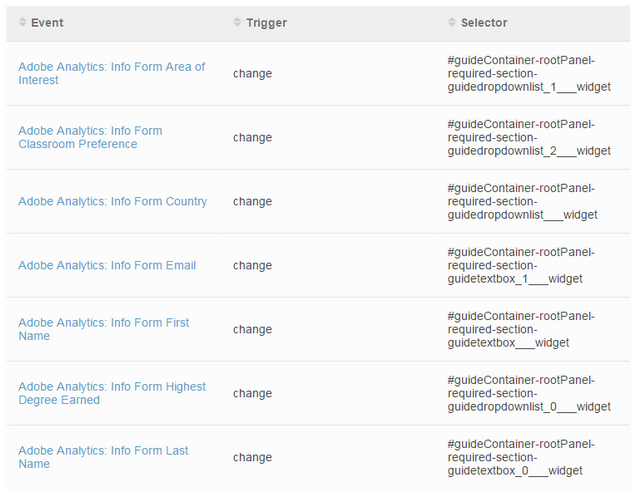The image size is (639, 493).
Task: Sort table by Selector column icon
Action: coord(452,22)
